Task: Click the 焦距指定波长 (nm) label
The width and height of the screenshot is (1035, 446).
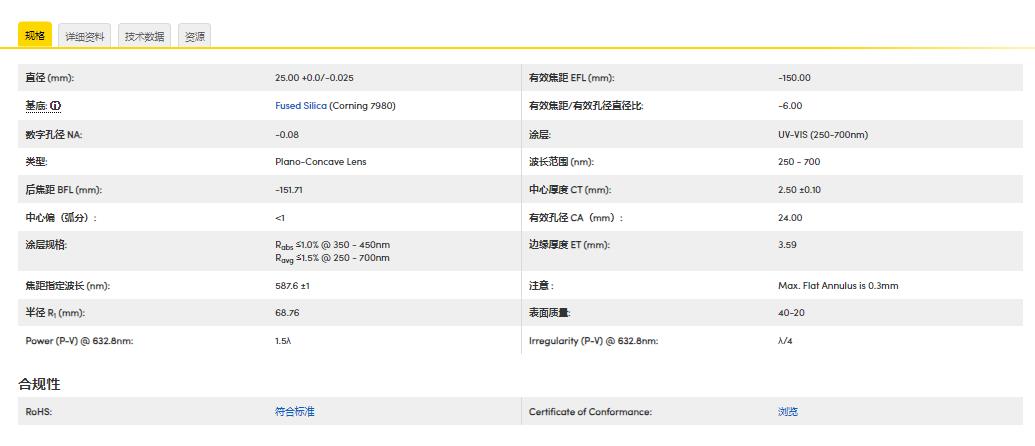Action: 67,286
